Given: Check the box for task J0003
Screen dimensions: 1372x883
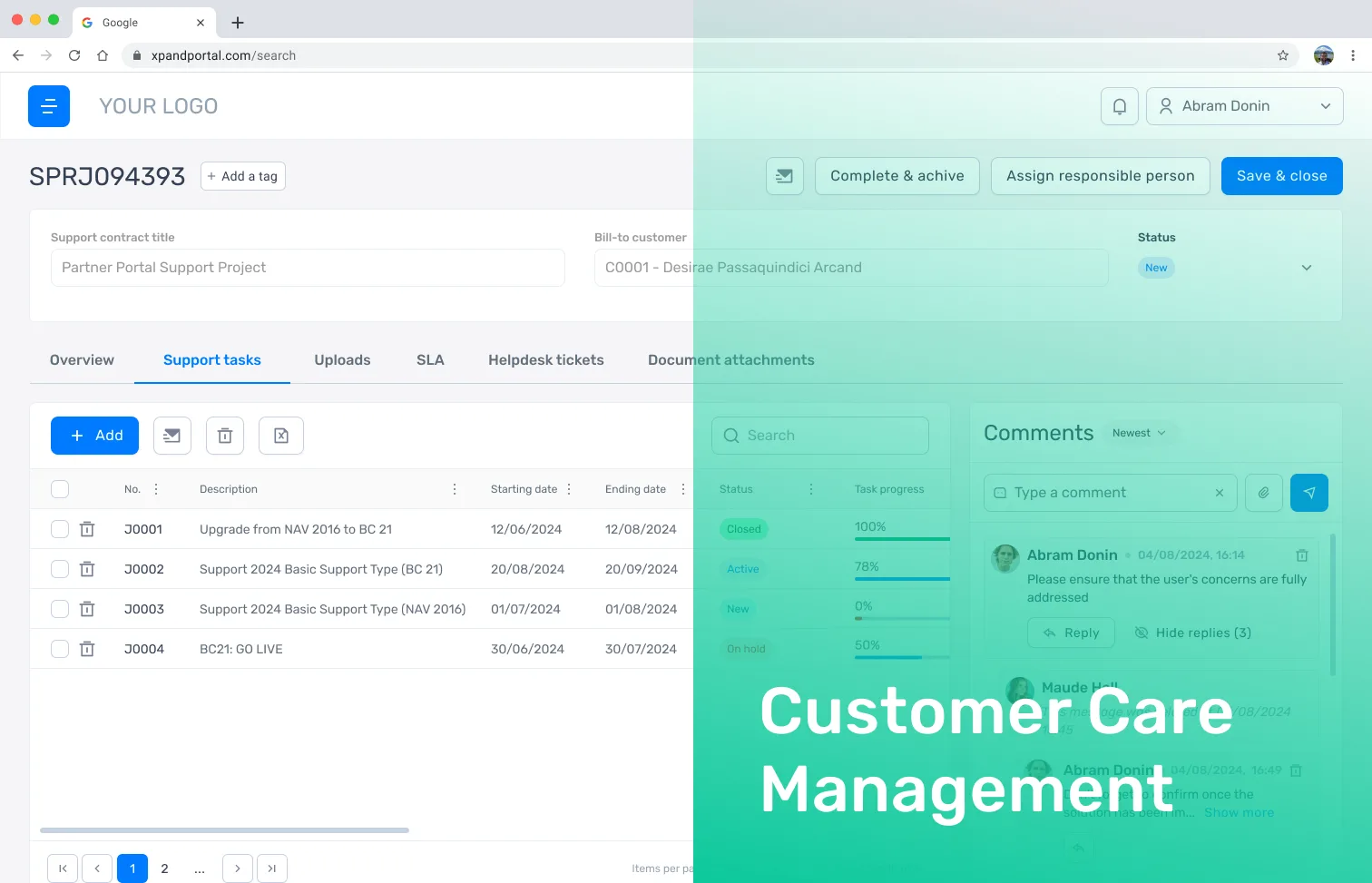Looking at the screenshot, I should (x=60, y=609).
